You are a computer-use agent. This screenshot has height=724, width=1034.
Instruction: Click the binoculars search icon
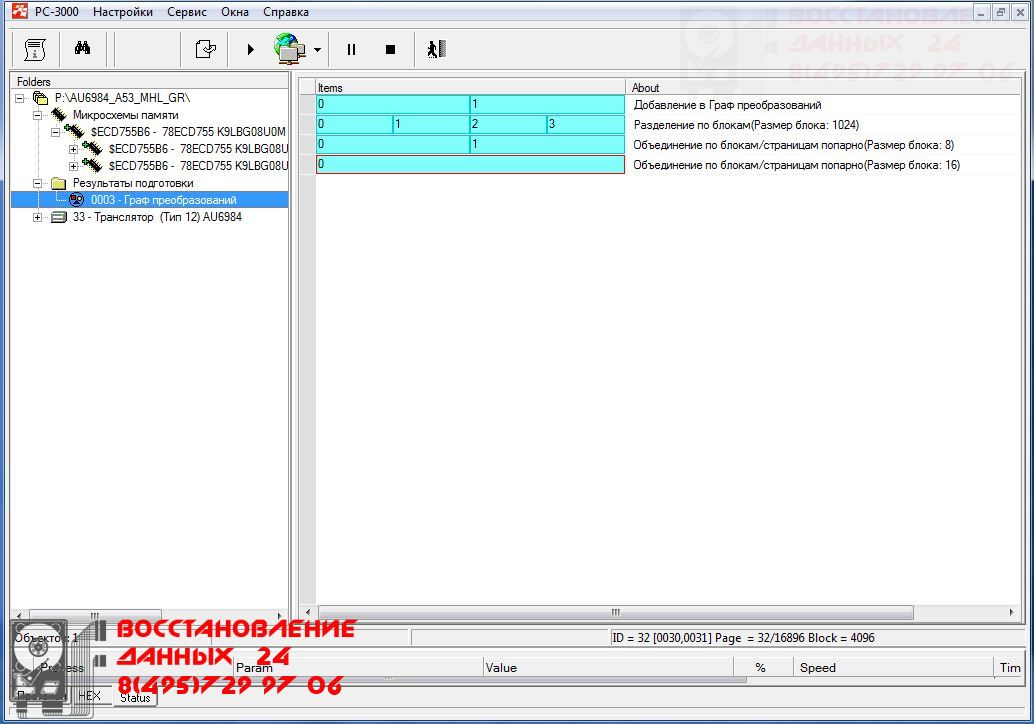(83, 49)
